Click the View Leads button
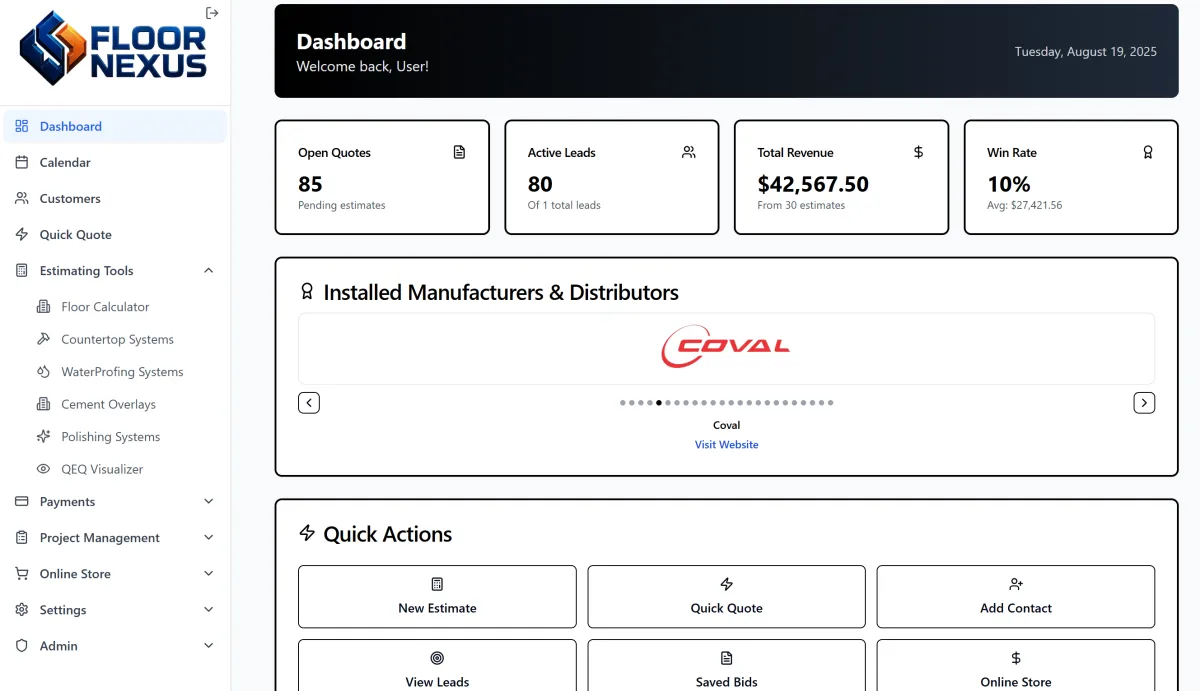1200x691 pixels. tap(437, 666)
